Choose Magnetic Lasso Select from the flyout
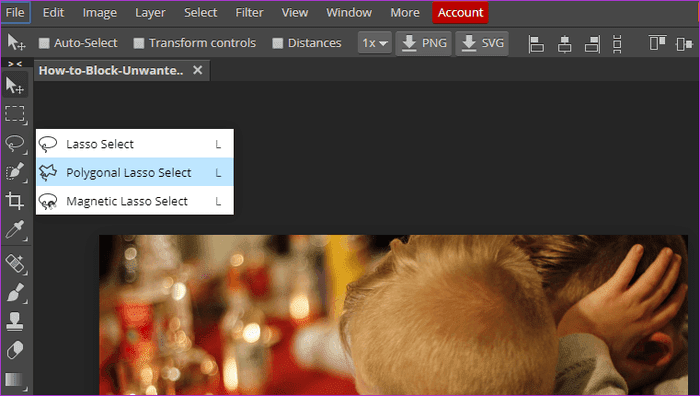The height and width of the screenshot is (396, 700). click(x=135, y=201)
